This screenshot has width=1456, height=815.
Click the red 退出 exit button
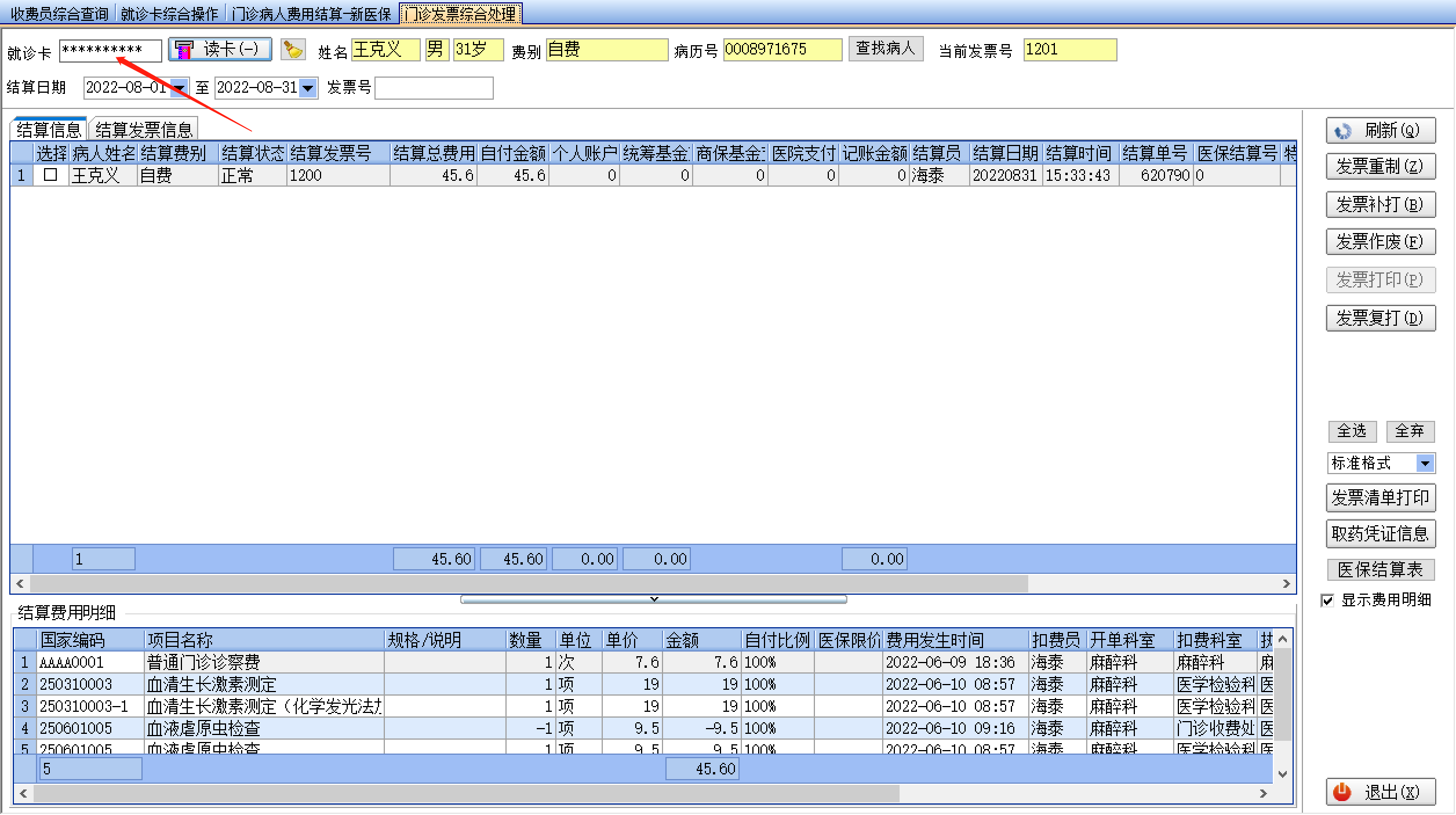point(1380,792)
